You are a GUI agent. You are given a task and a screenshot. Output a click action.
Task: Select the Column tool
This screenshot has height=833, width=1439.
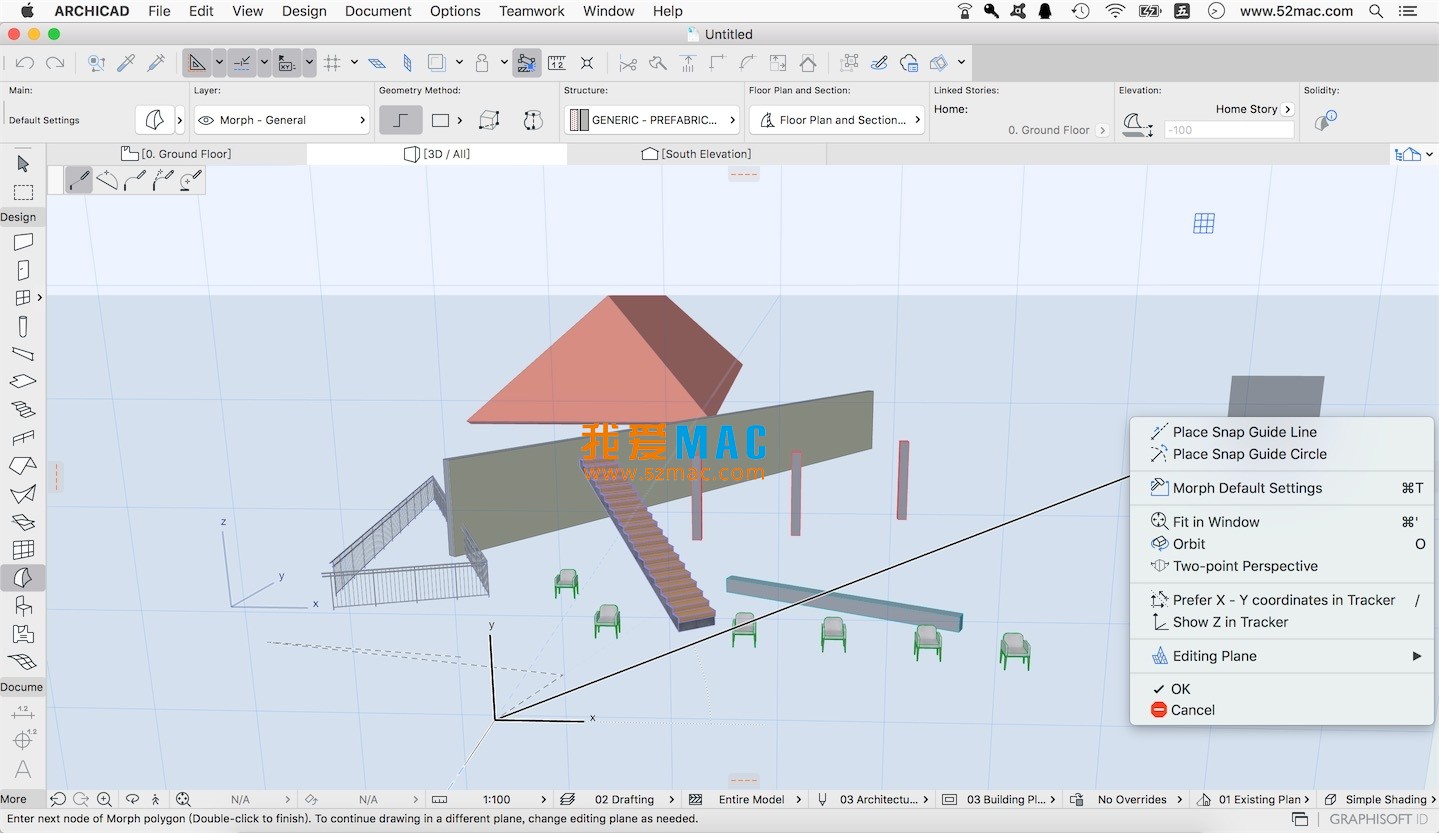point(23,327)
